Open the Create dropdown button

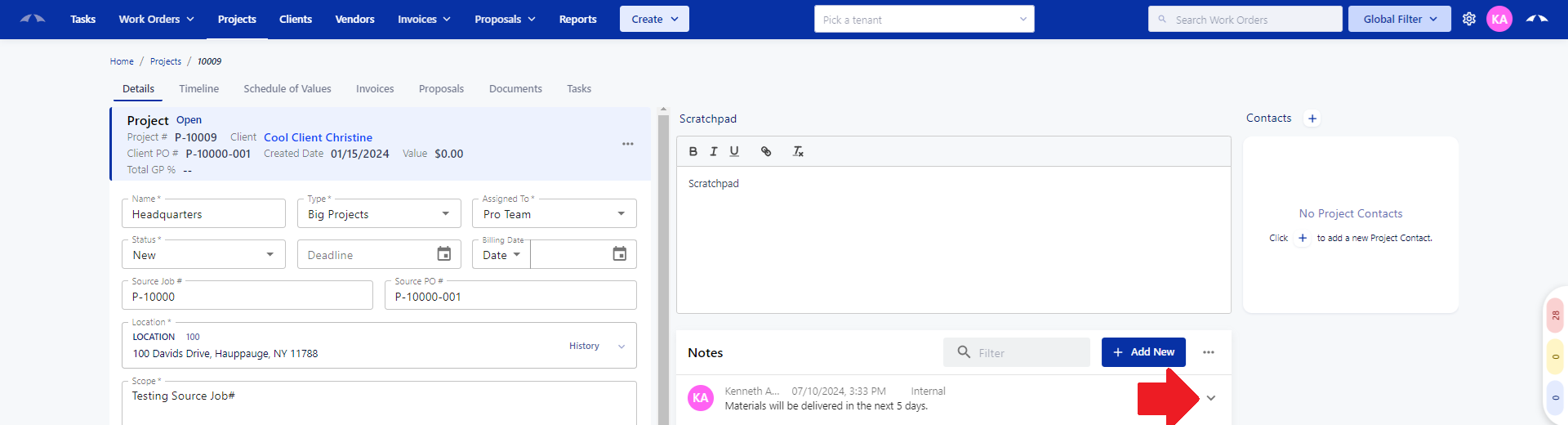click(x=654, y=19)
